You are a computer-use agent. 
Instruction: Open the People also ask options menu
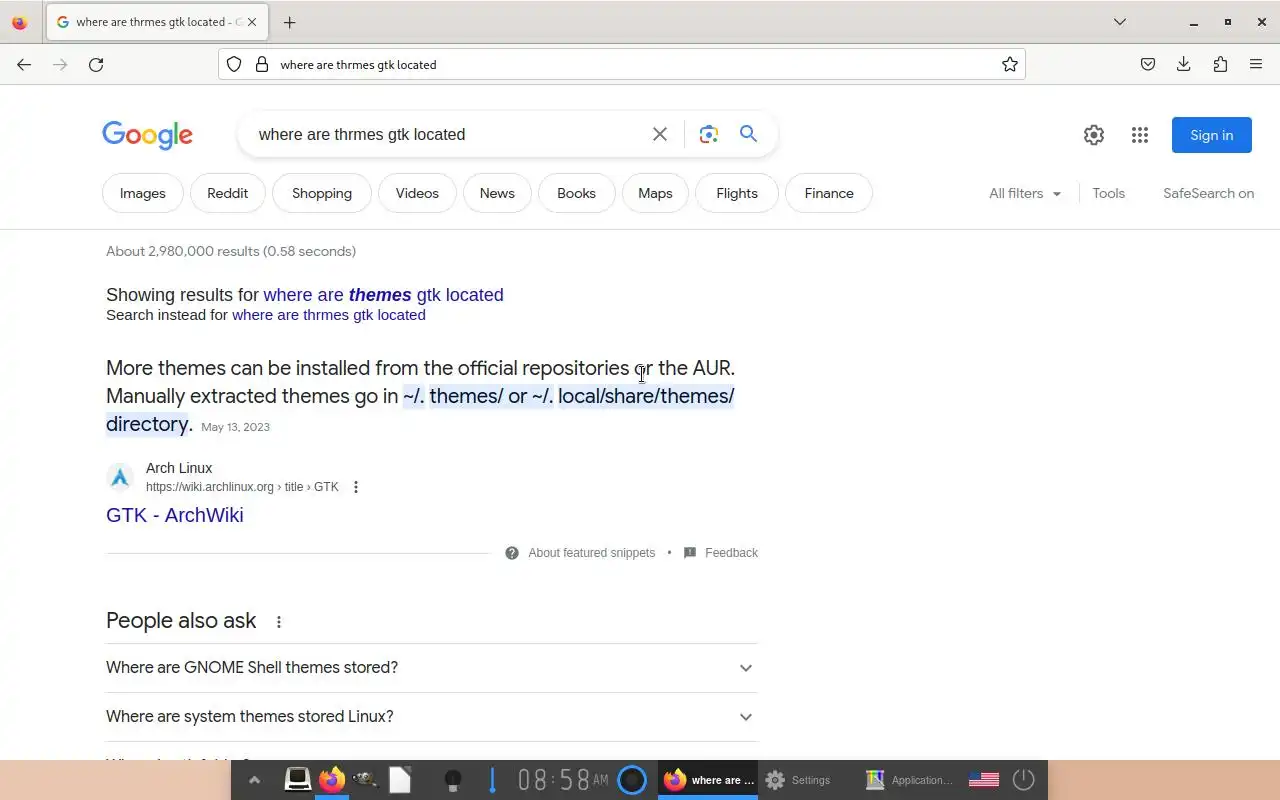coord(279,622)
